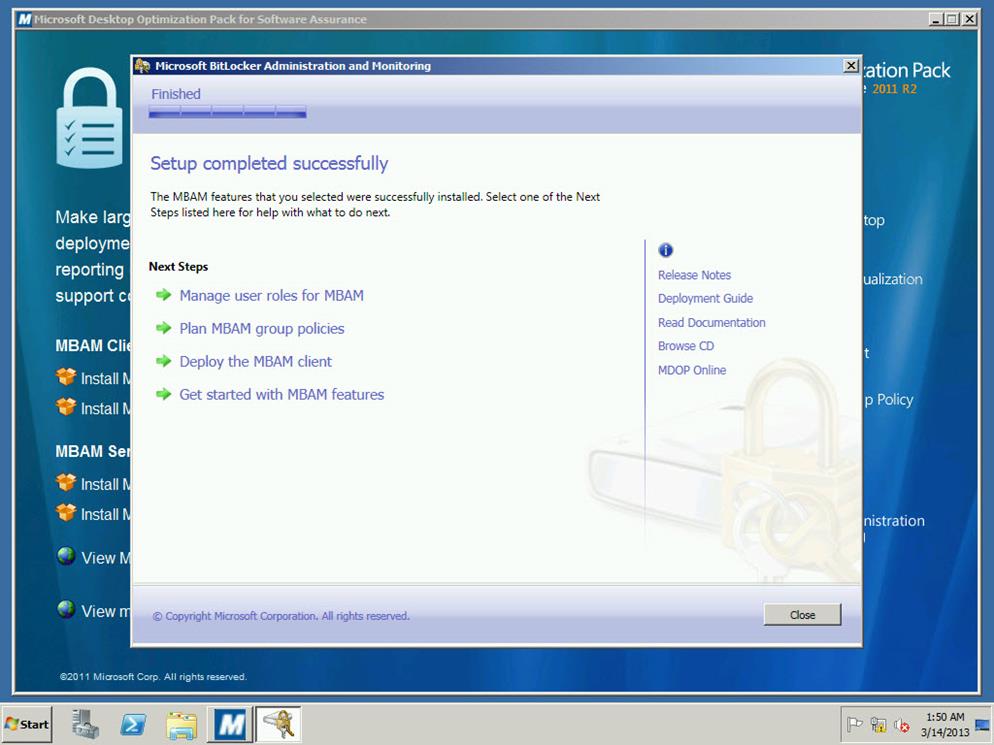Click the lower View globe icon in MDOP window
This screenshot has width=994, height=745.
[x=66, y=609]
